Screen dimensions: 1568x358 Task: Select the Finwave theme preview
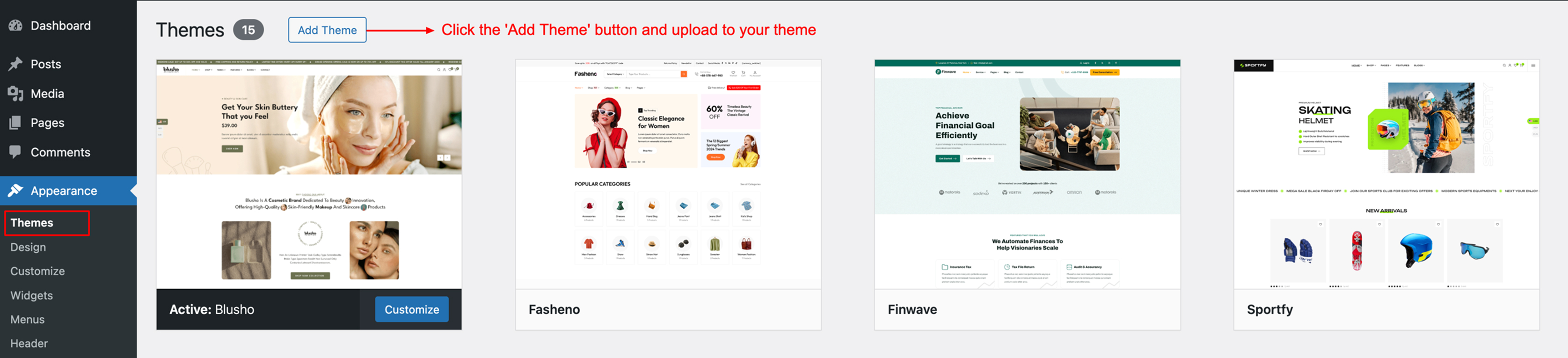point(1028,174)
